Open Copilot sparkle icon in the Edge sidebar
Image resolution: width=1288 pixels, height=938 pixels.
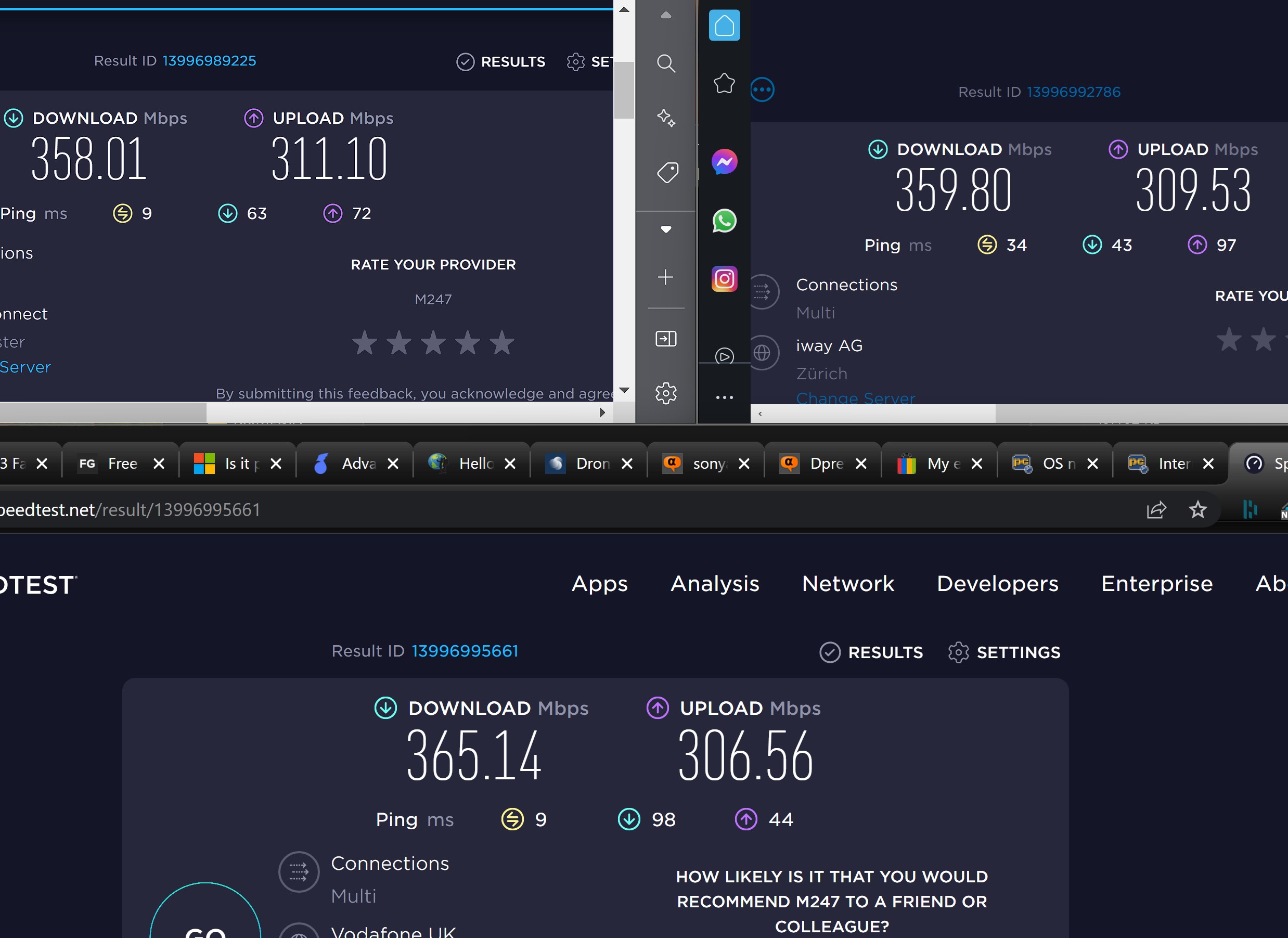click(x=665, y=118)
